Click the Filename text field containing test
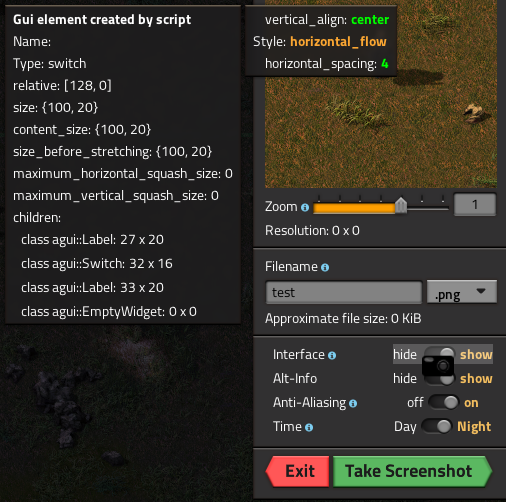The width and height of the screenshot is (506, 502). [344, 292]
